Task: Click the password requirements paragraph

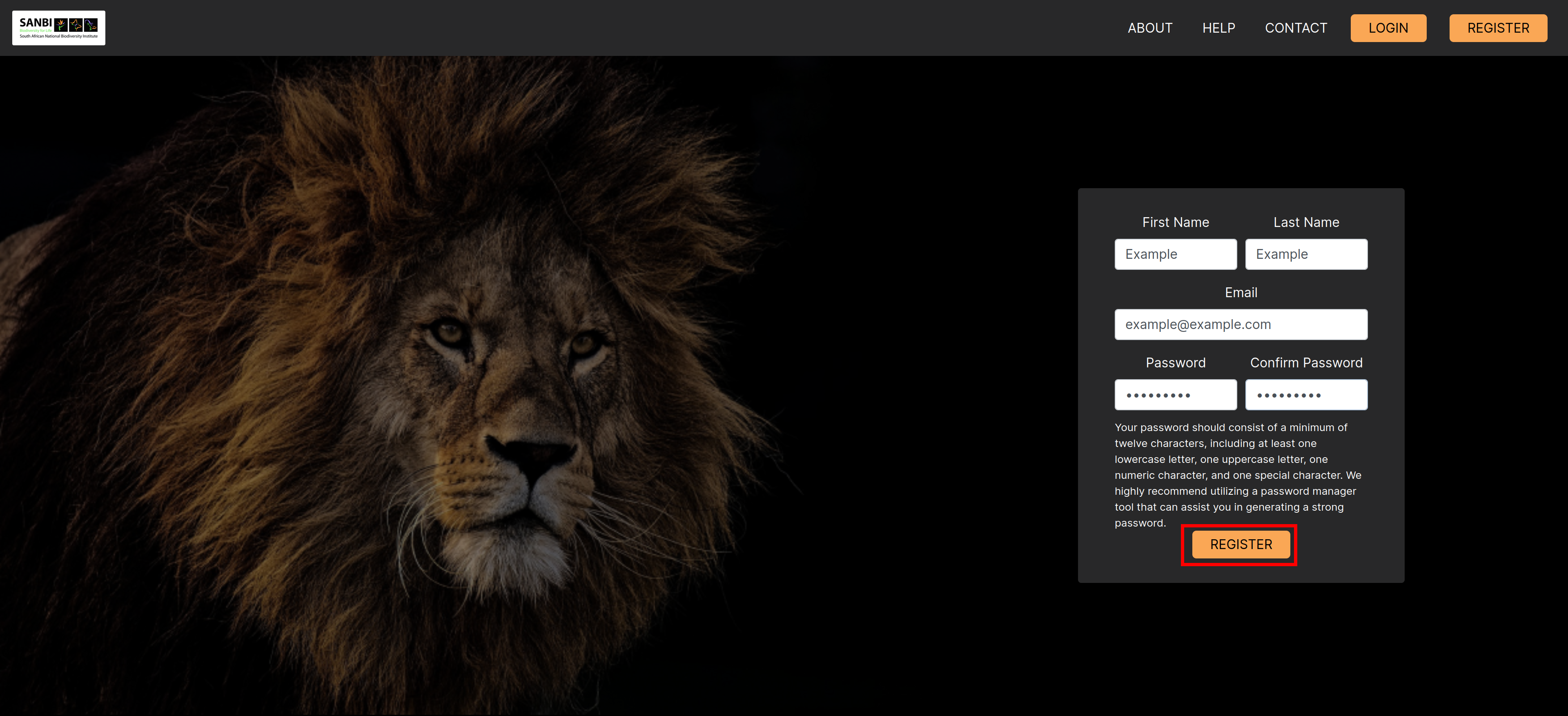Action: pos(1238,475)
